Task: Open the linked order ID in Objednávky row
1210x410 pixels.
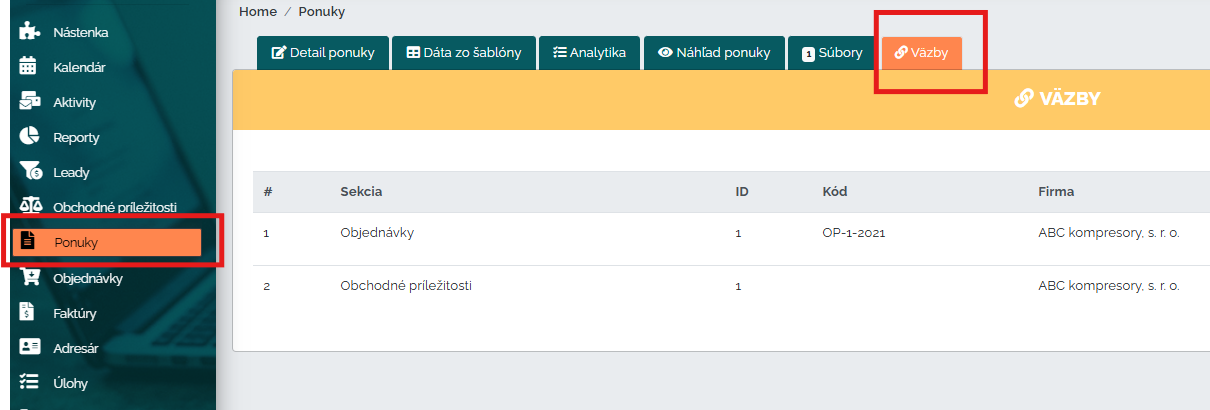Action: click(738, 233)
